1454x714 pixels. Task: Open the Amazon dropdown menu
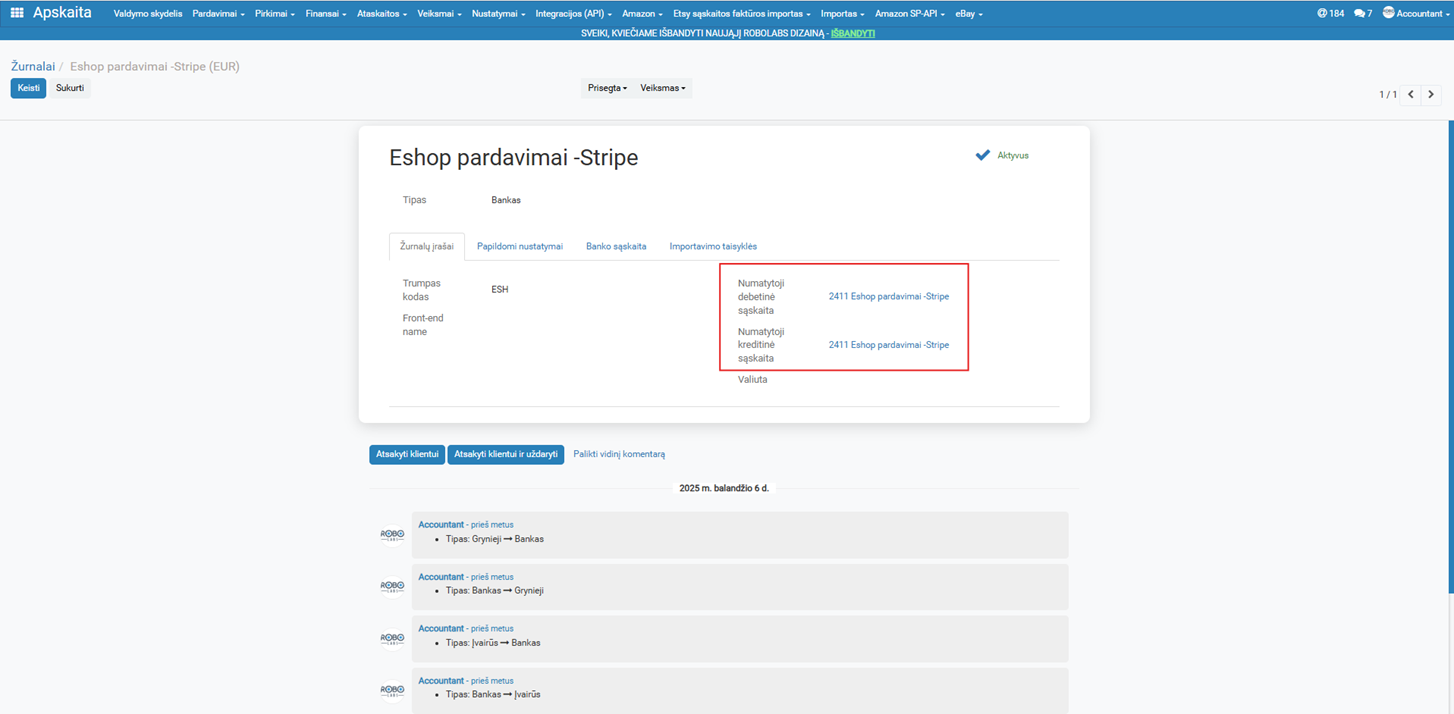click(642, 14)
